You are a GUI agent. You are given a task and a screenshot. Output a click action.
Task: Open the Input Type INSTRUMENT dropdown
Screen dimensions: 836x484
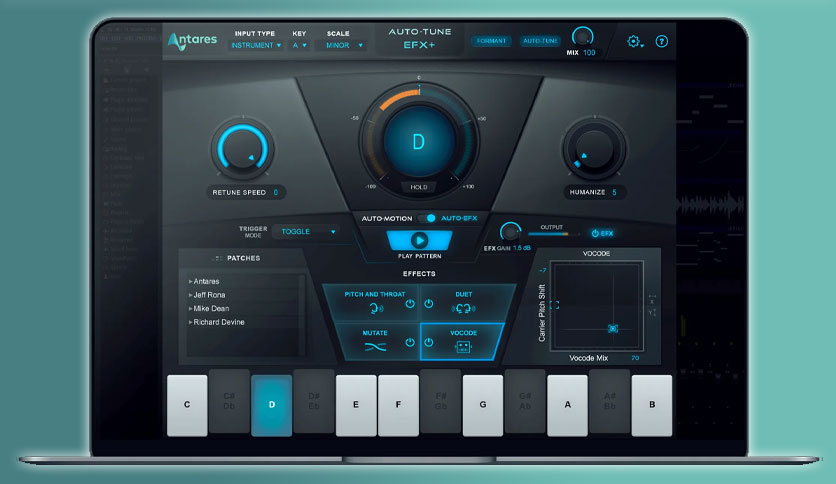[x=256, y=46]
